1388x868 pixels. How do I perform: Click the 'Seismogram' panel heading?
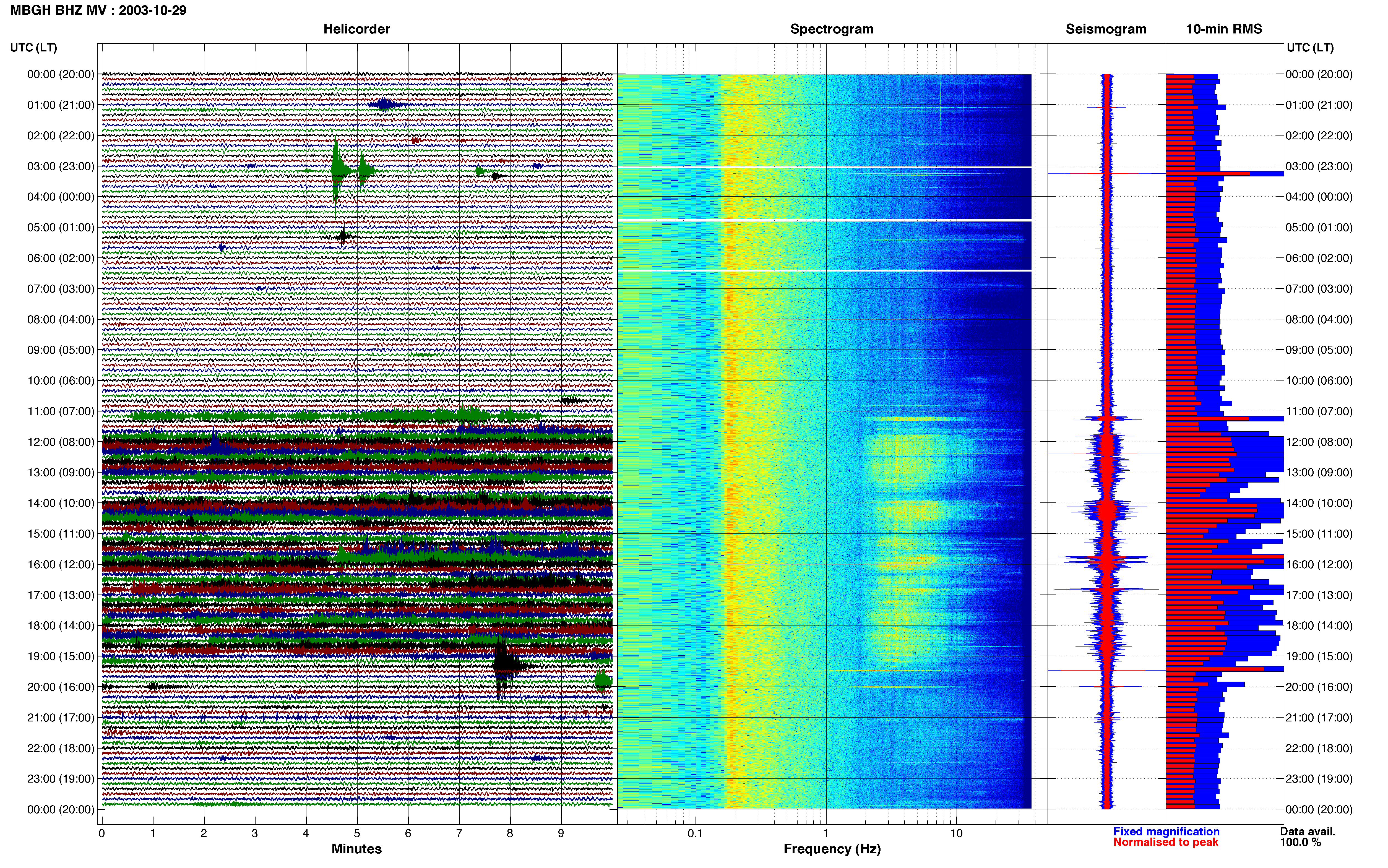(x=1106, y=29)
